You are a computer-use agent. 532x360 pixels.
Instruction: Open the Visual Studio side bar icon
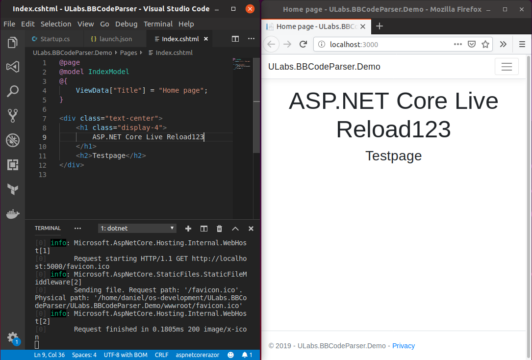pos(13,67)
